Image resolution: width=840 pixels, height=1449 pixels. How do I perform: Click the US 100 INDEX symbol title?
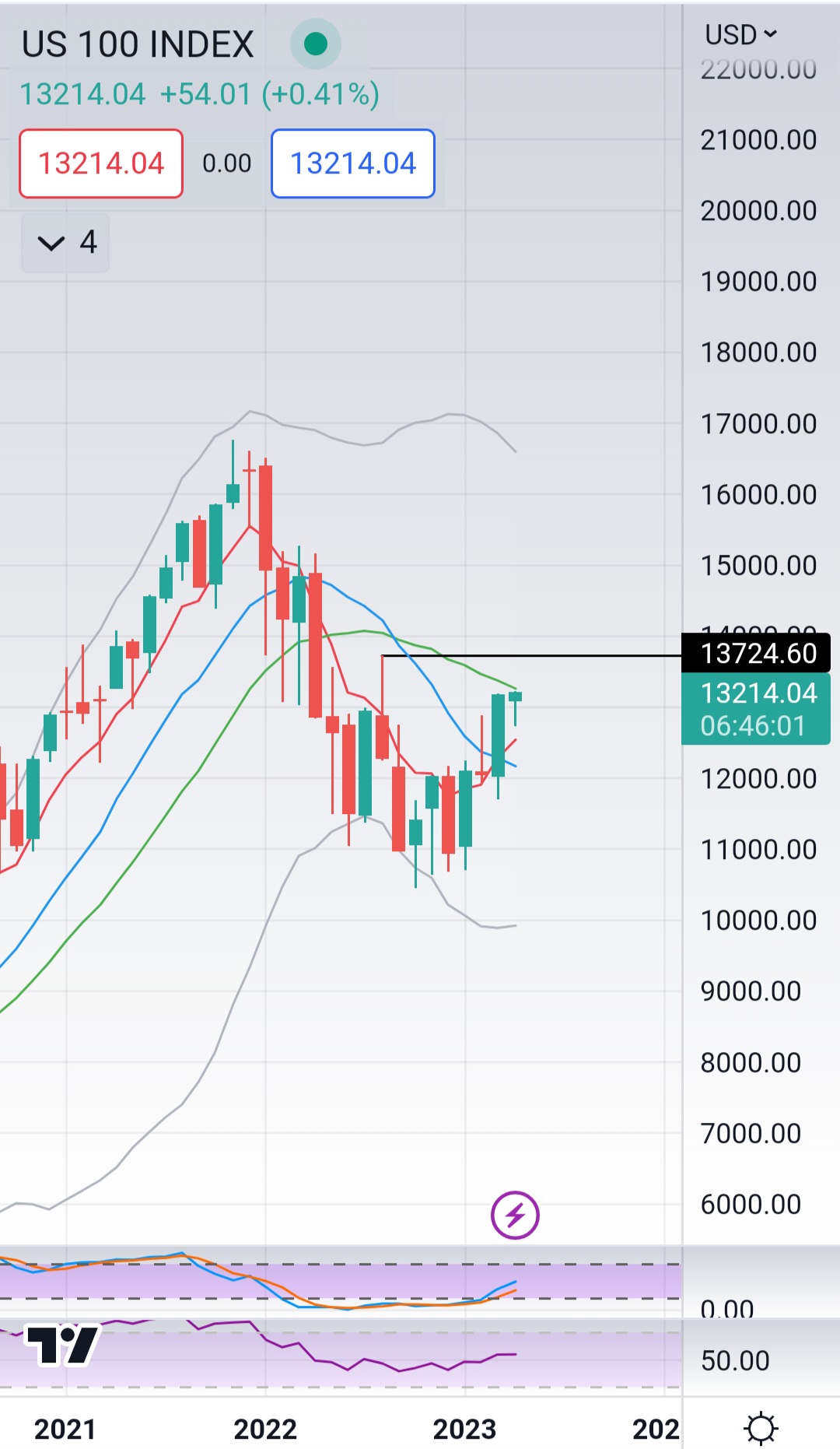(138, 44)
